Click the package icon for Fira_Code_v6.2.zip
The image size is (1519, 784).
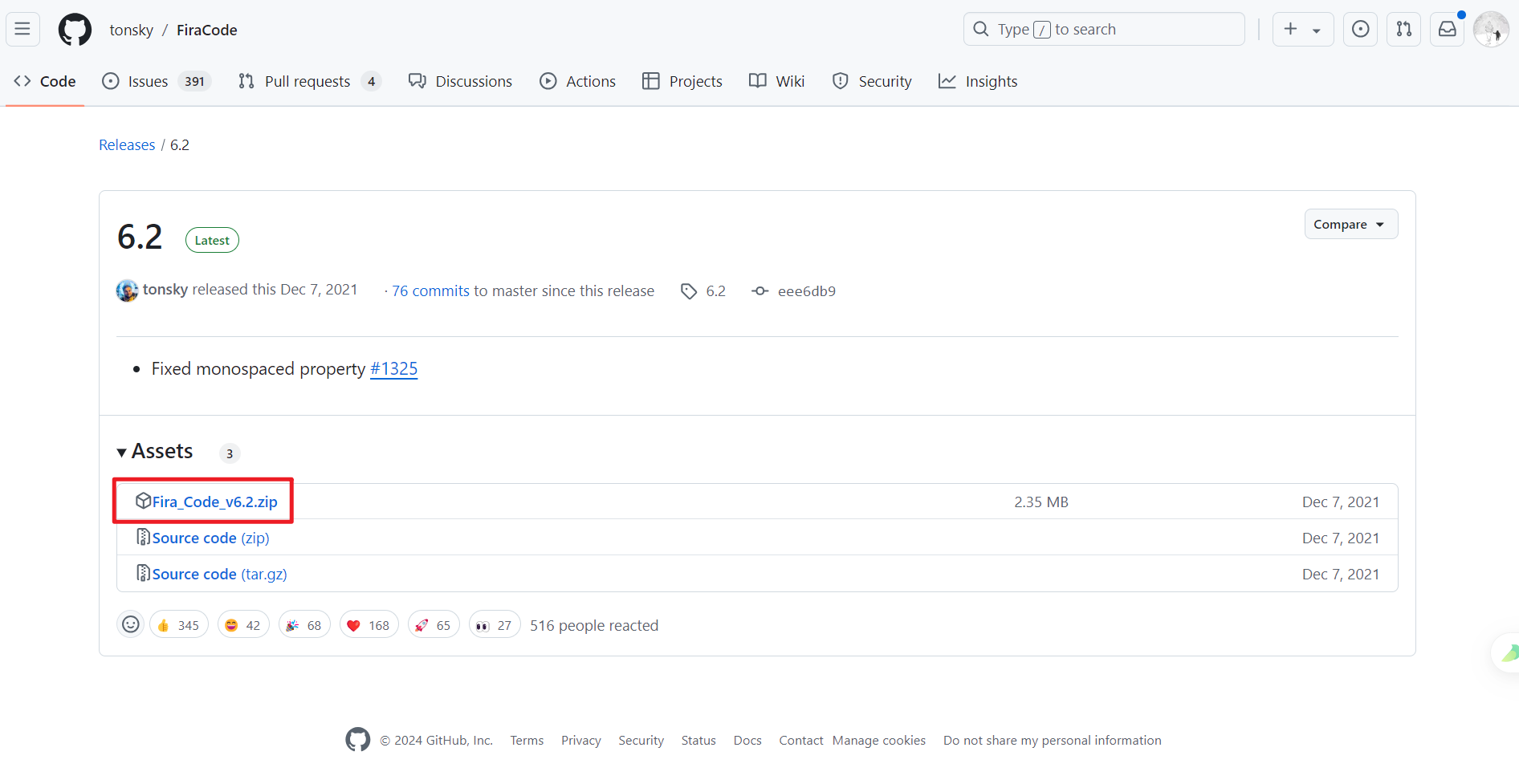[x=144, y=501]
